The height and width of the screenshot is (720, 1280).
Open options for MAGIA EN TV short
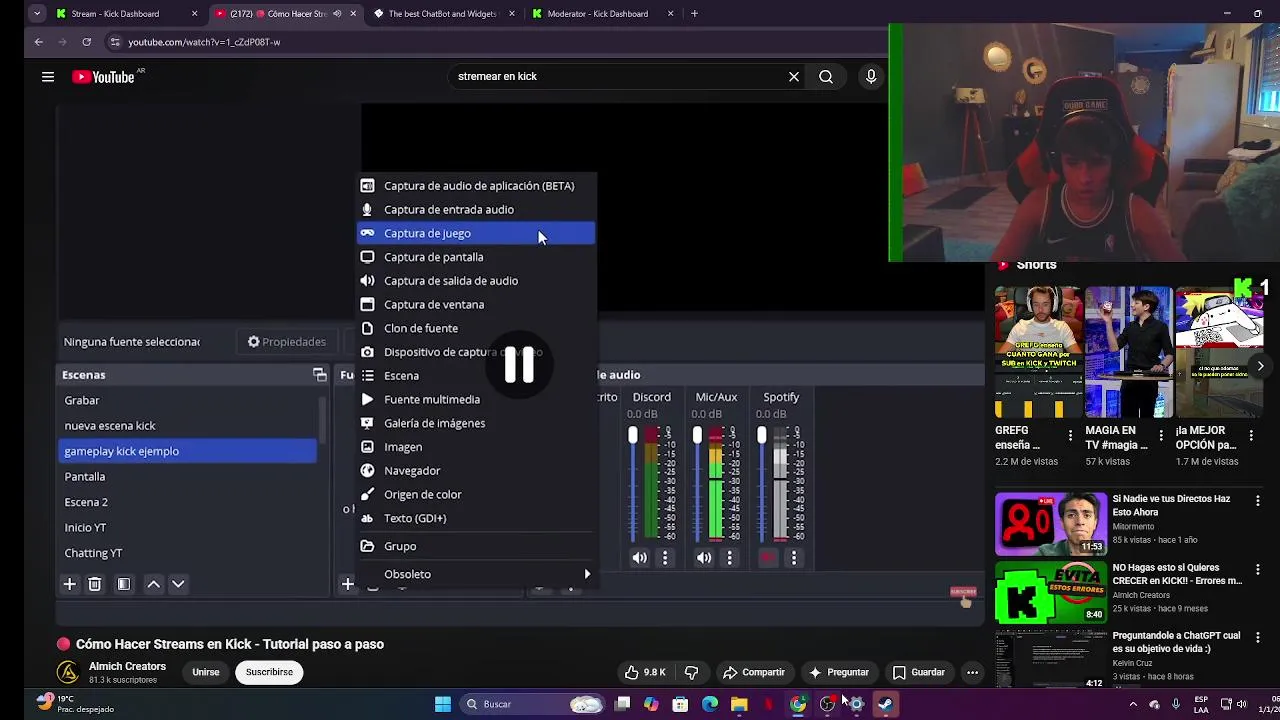(1161, 436)
